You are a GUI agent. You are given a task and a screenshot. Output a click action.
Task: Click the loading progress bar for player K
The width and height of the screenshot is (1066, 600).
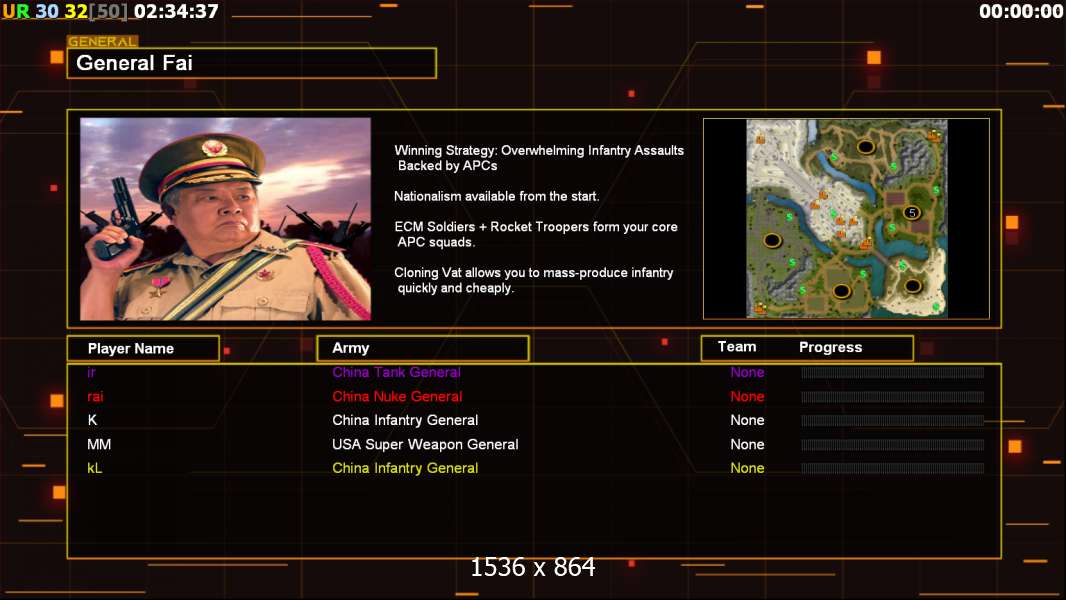pos(892,421)
